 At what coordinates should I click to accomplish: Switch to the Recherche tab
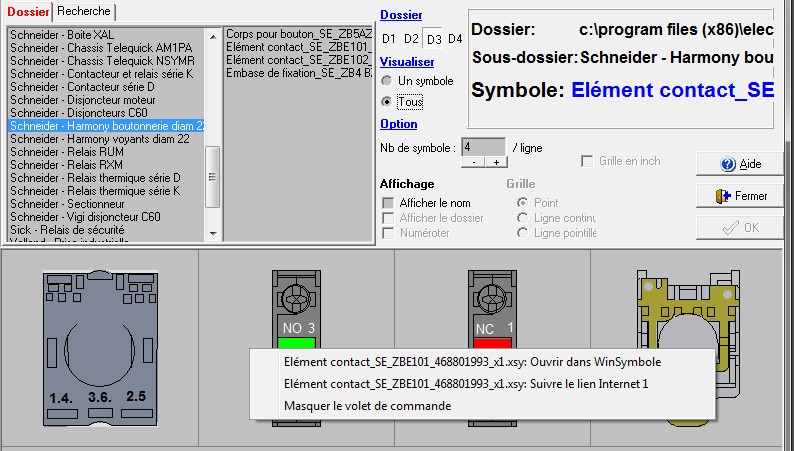(x=84, y=10)
